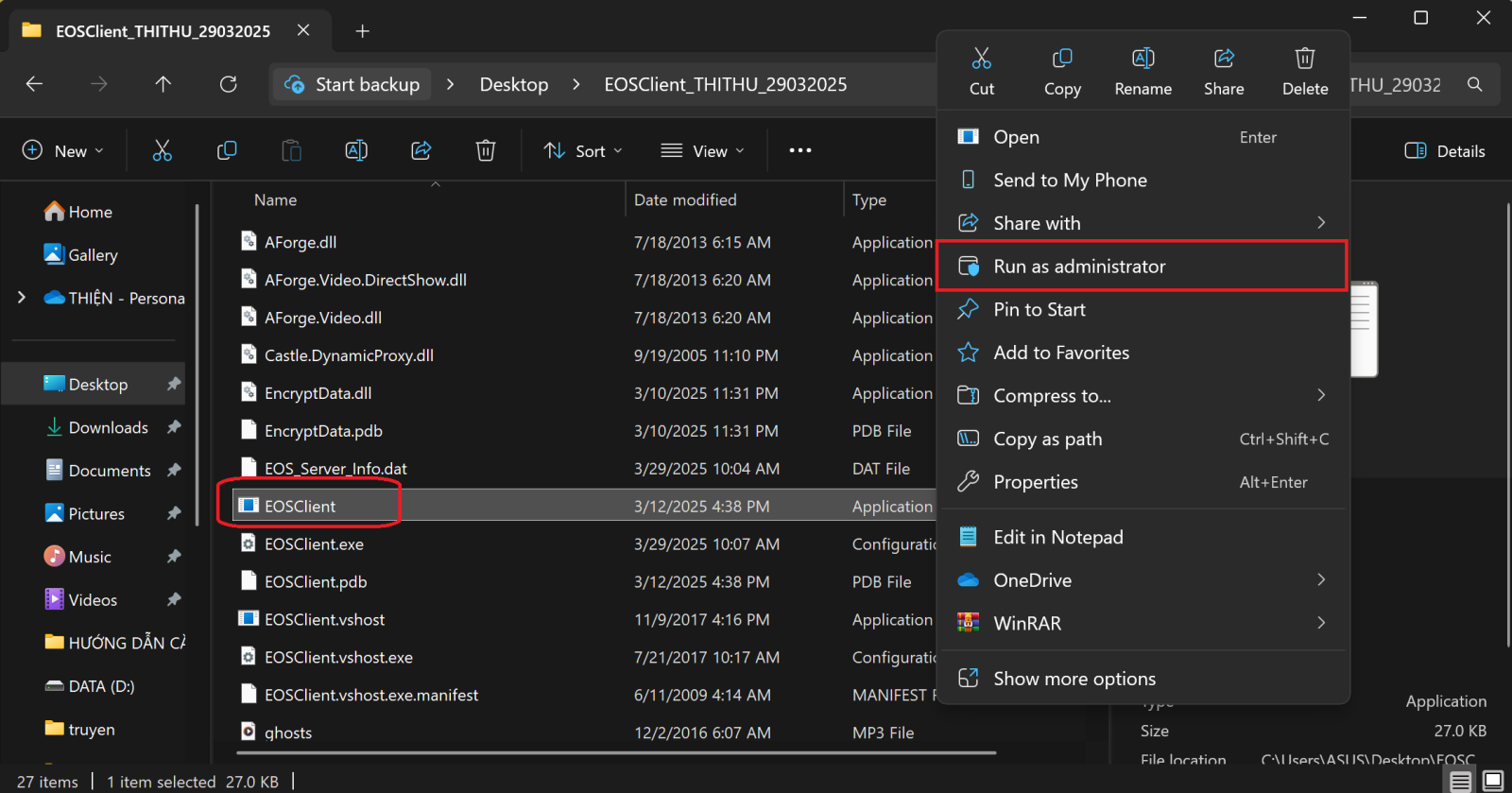Screen dimensions: 1512x793
Task: Click the Rename icon in the context menu
Action: click(x=1143, y=59)
